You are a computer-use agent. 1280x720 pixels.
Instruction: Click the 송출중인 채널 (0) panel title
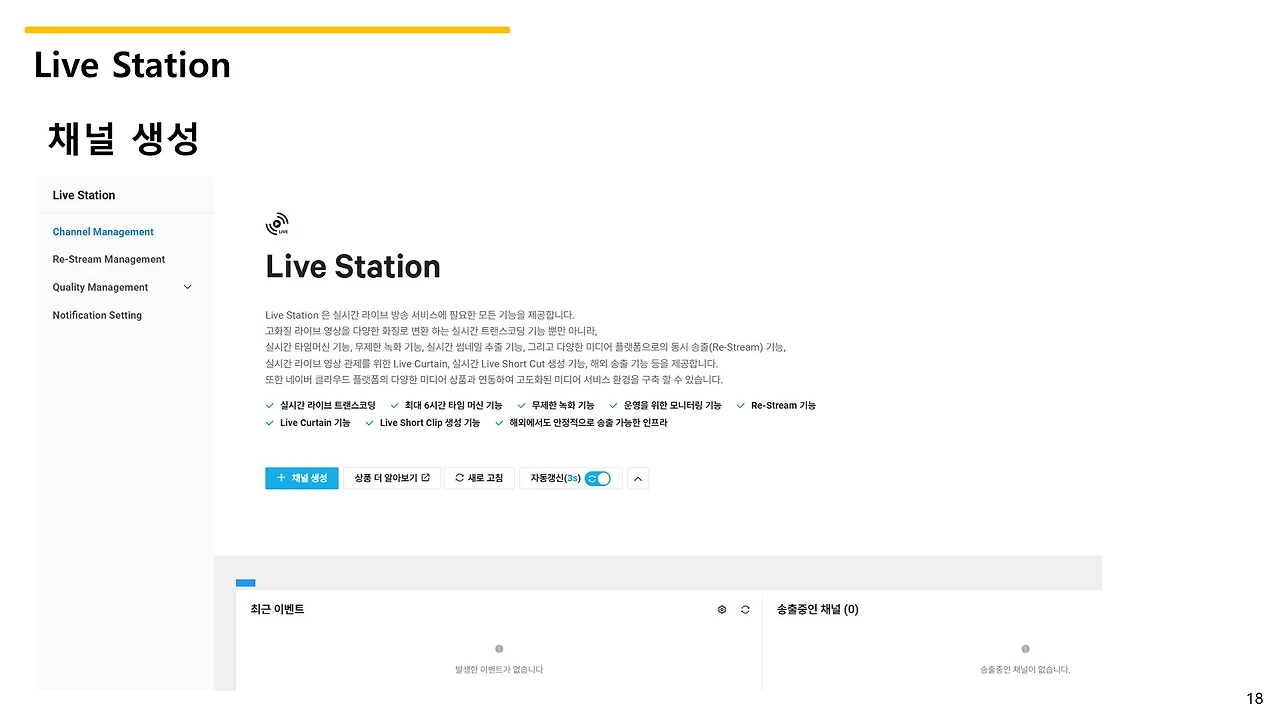point(817,609)
